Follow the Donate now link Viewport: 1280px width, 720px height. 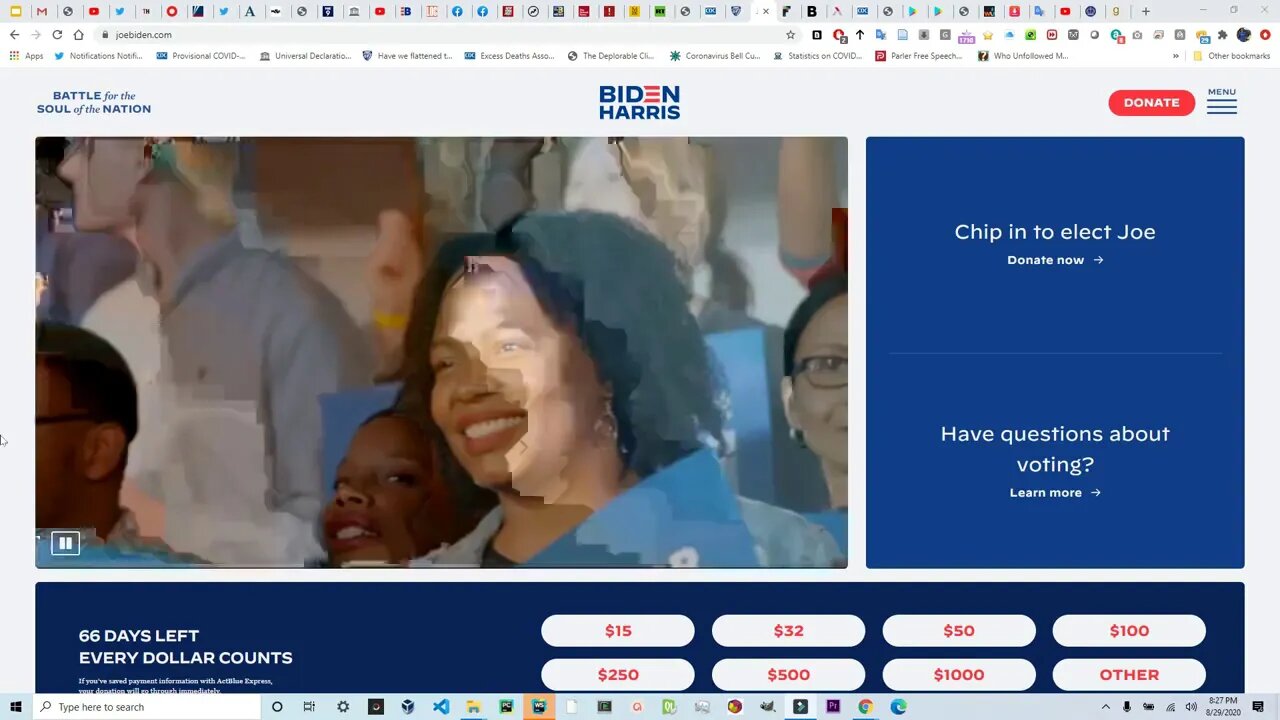coord(1055,260)
